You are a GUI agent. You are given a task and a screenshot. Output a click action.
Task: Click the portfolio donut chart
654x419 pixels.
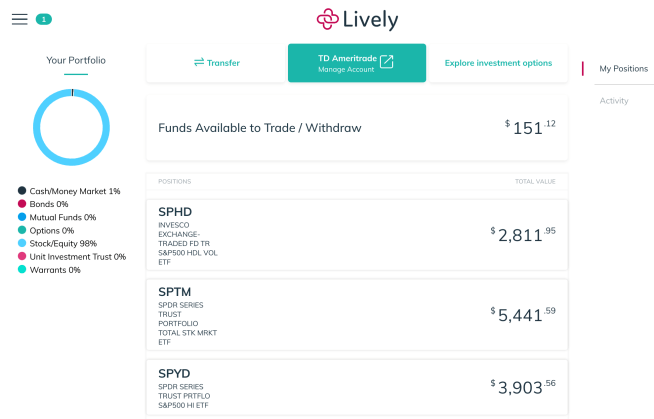[71, 127]
